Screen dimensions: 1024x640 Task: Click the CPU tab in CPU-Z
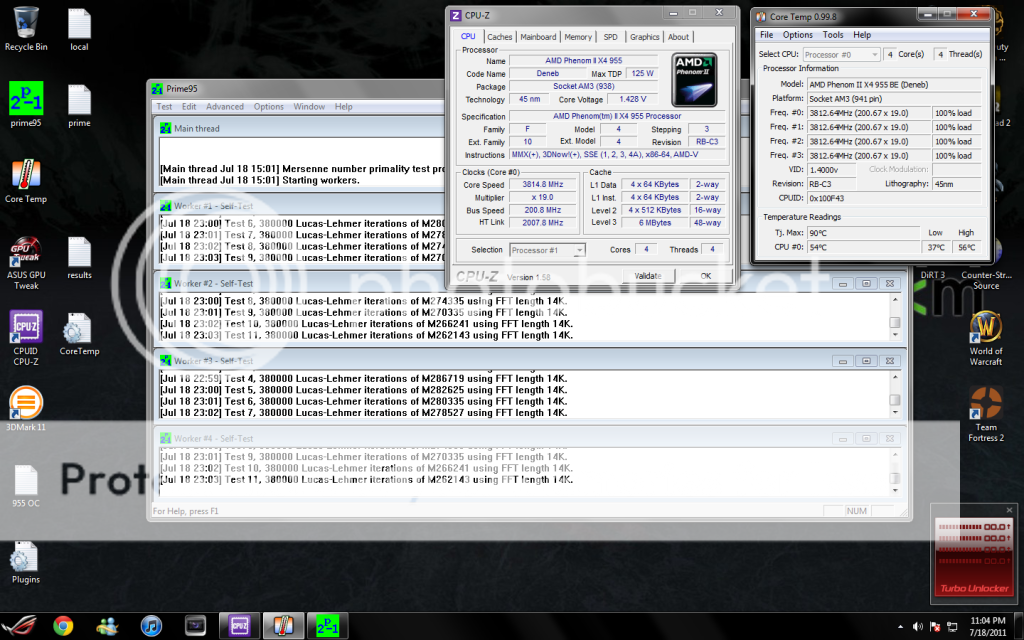coord(468,37)
